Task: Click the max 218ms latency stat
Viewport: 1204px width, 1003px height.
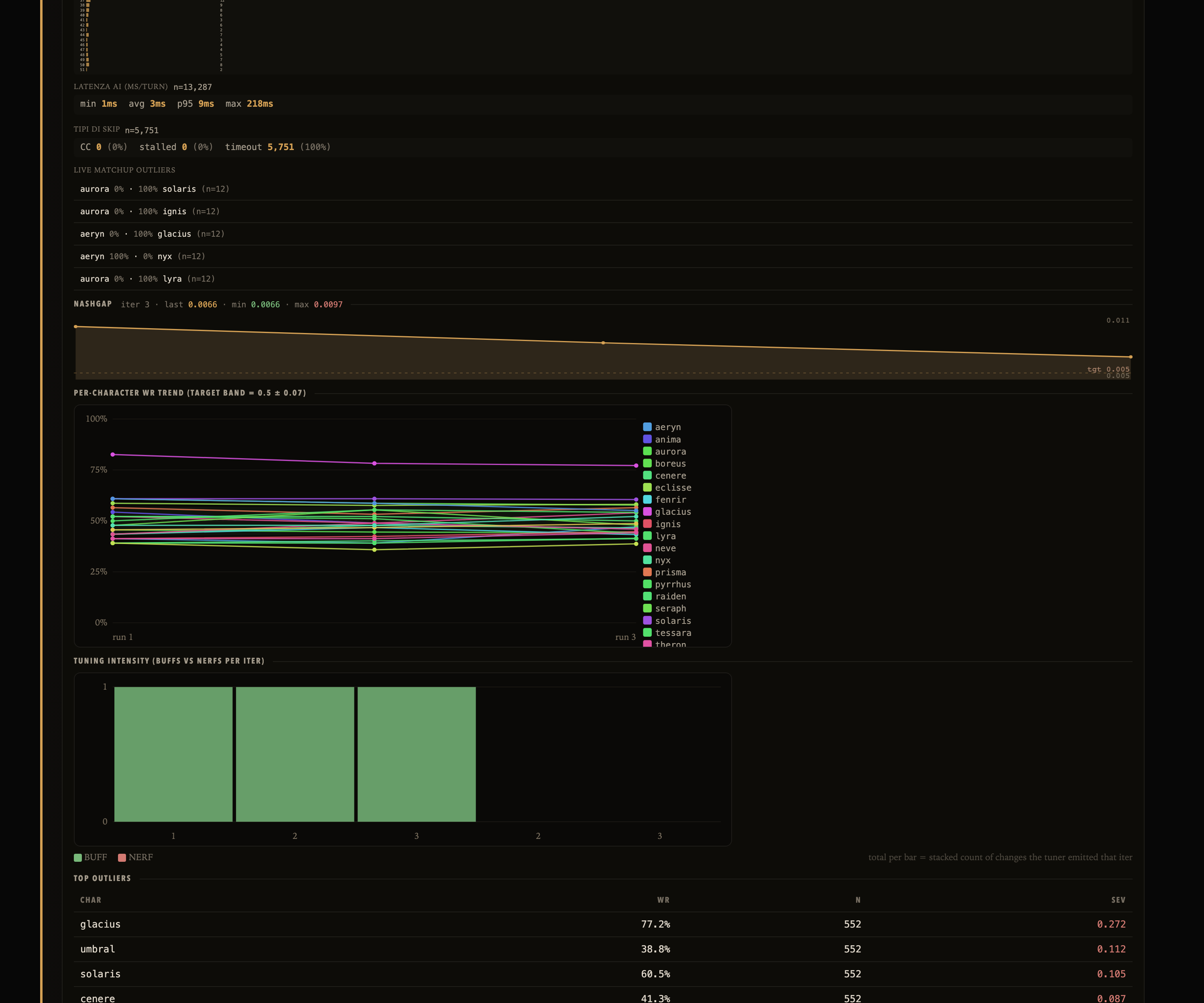Action: tap(249, 104)
